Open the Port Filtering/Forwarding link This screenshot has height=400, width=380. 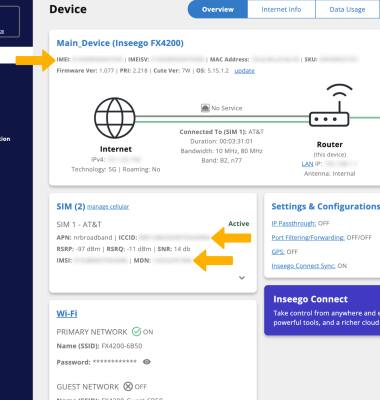(308, 238)
